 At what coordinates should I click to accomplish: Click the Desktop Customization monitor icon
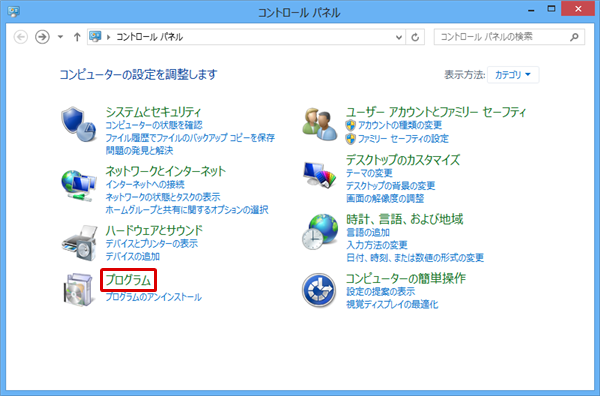[x=320, y=175]
